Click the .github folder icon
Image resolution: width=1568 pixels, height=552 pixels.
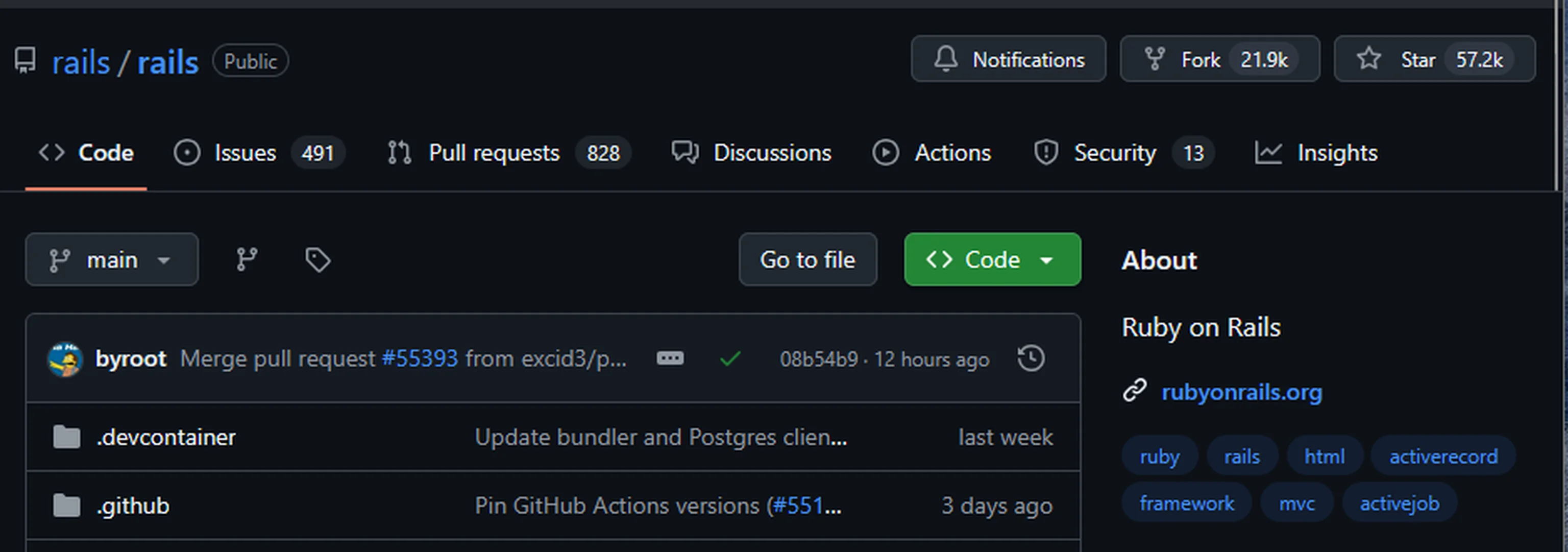66,505
